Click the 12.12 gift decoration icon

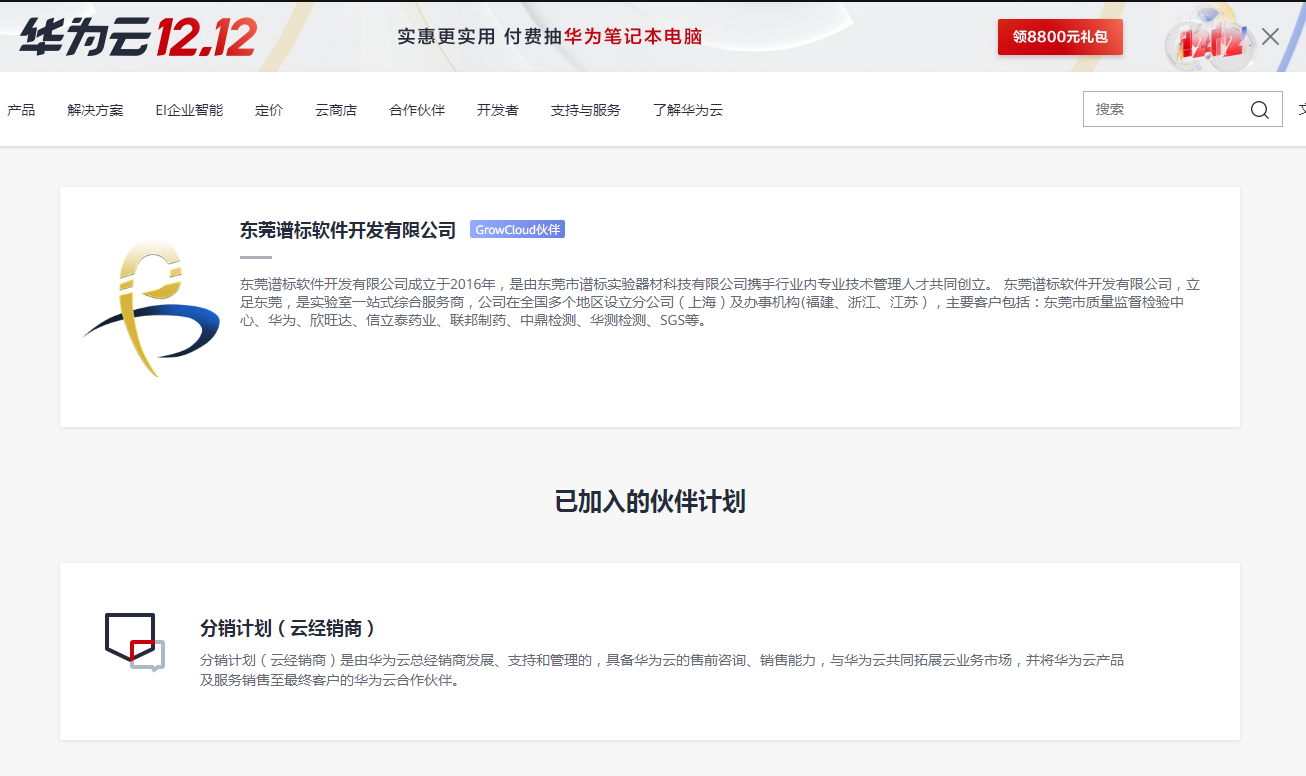[1210, 40]
